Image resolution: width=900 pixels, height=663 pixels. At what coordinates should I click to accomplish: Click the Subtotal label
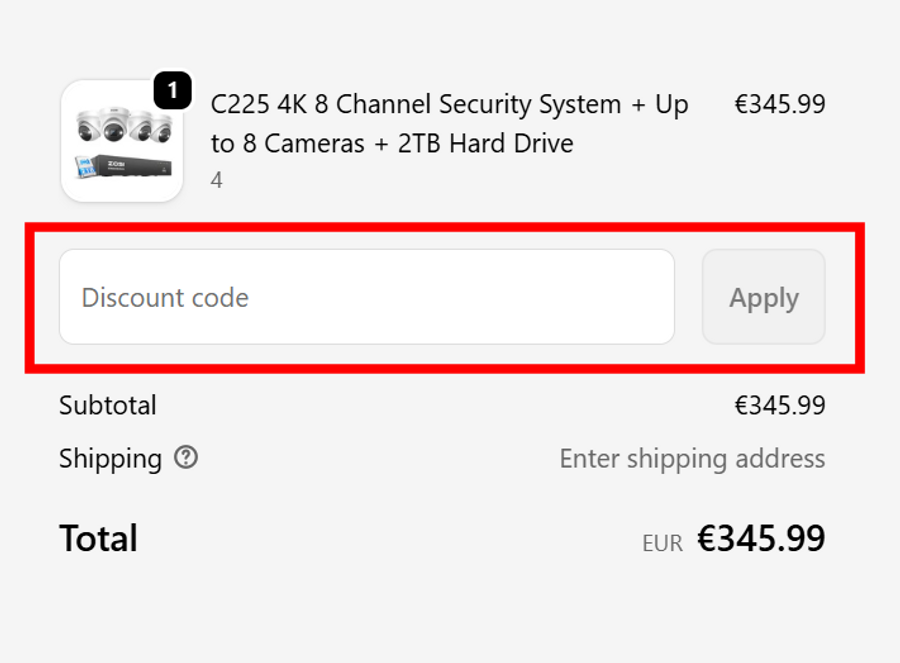[x=108, y=405]
